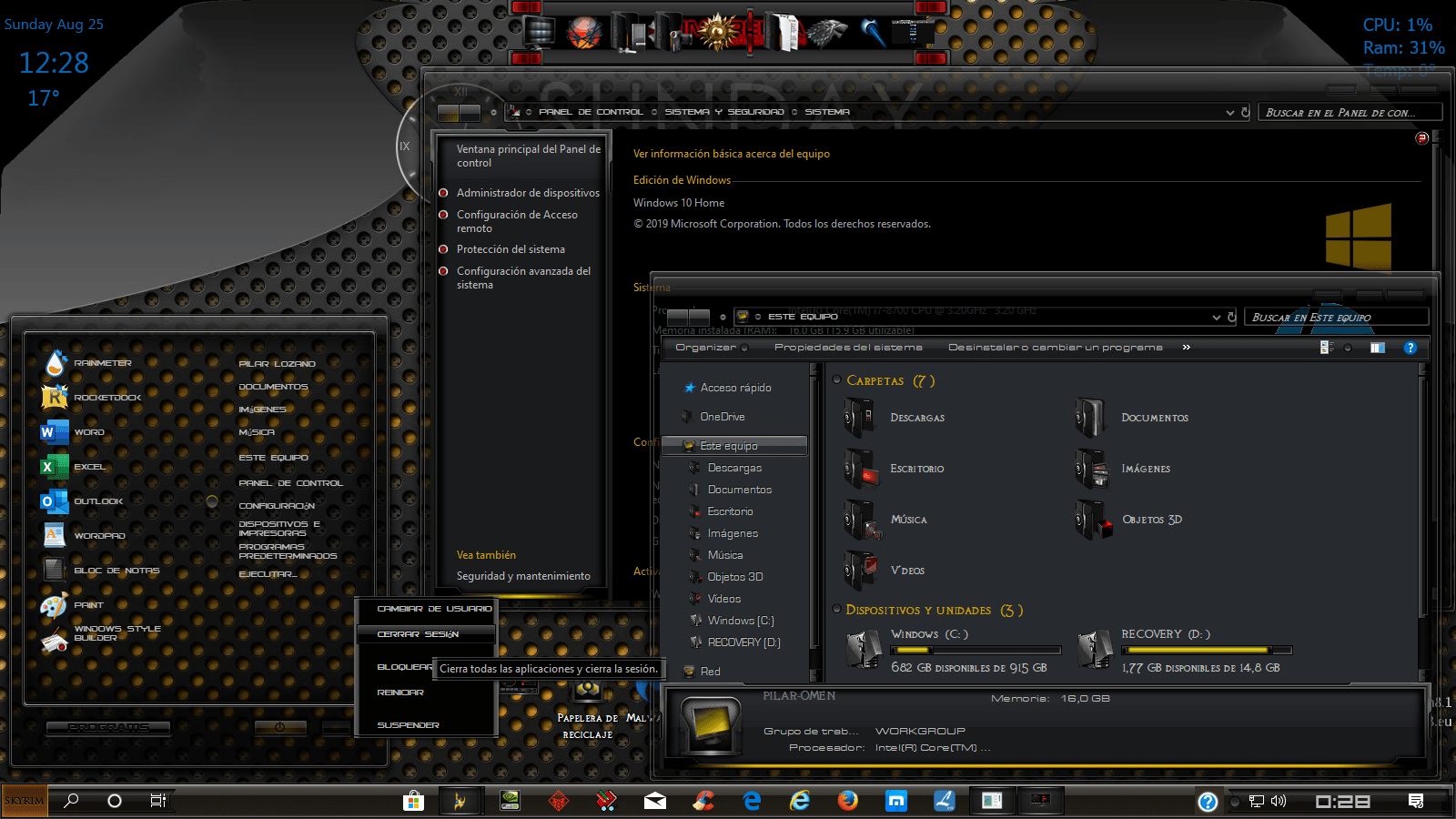Image resolution: width=1456 pixels, height=819 pixels.
Task: Open the volume control in tray
Action: tap(1279, 801)
